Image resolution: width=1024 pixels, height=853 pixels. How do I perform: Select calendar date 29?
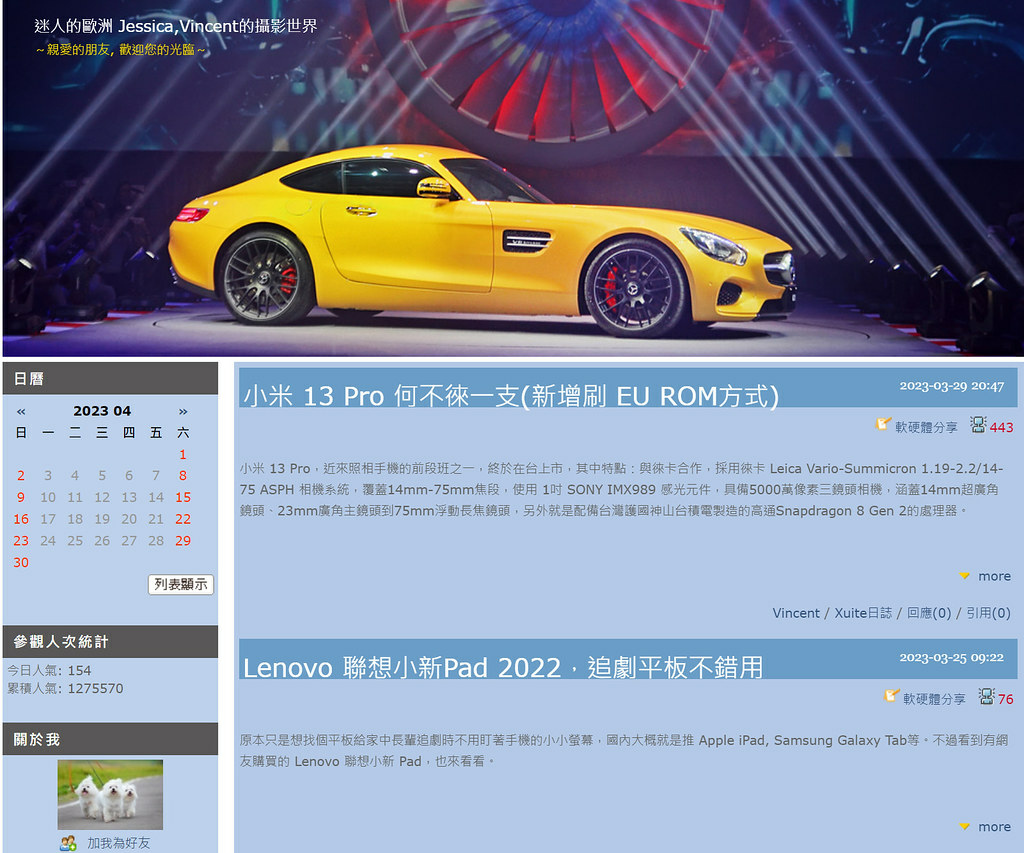tap(183, 541)
